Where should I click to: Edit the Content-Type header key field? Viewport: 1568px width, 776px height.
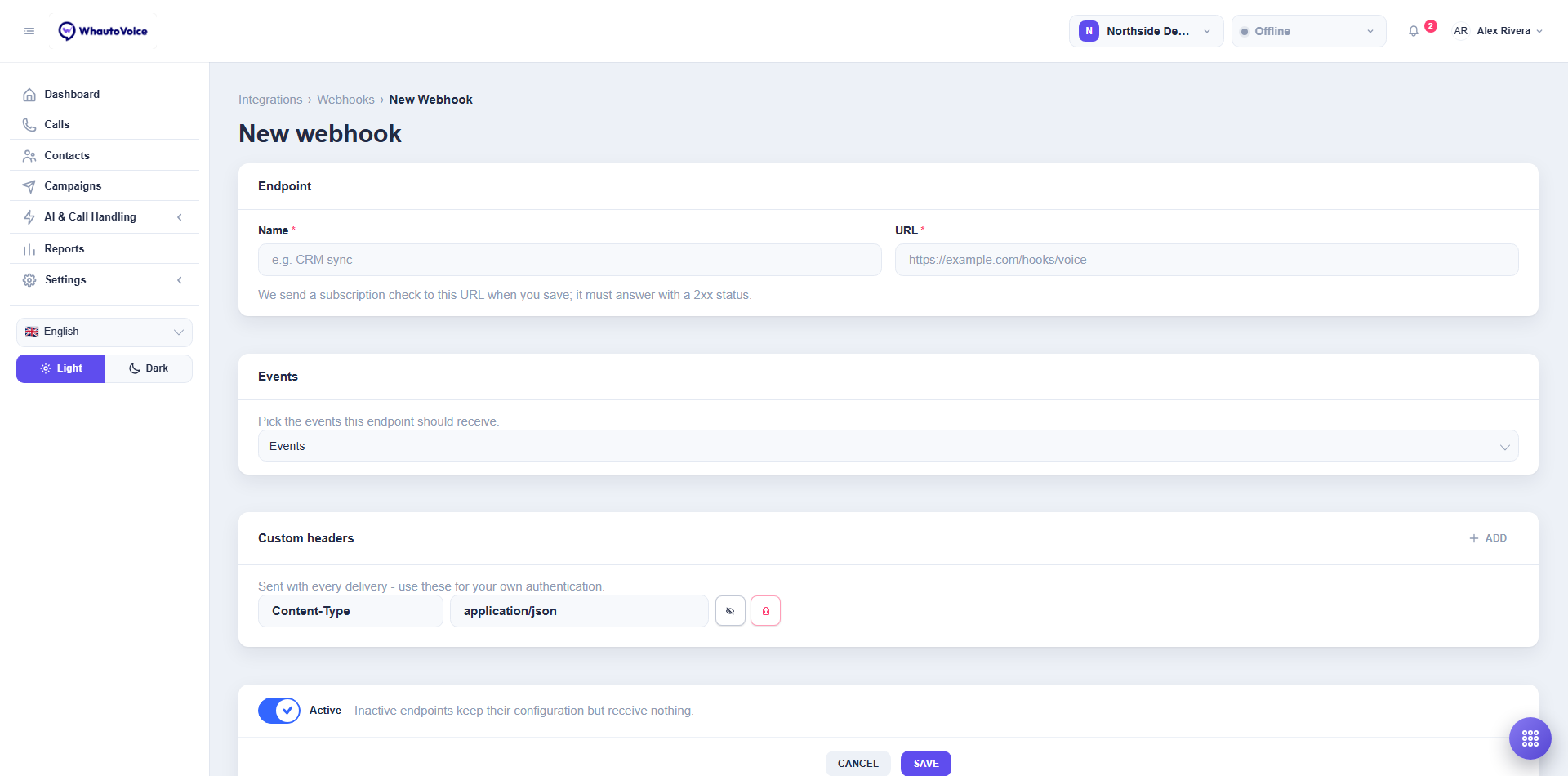350,611
